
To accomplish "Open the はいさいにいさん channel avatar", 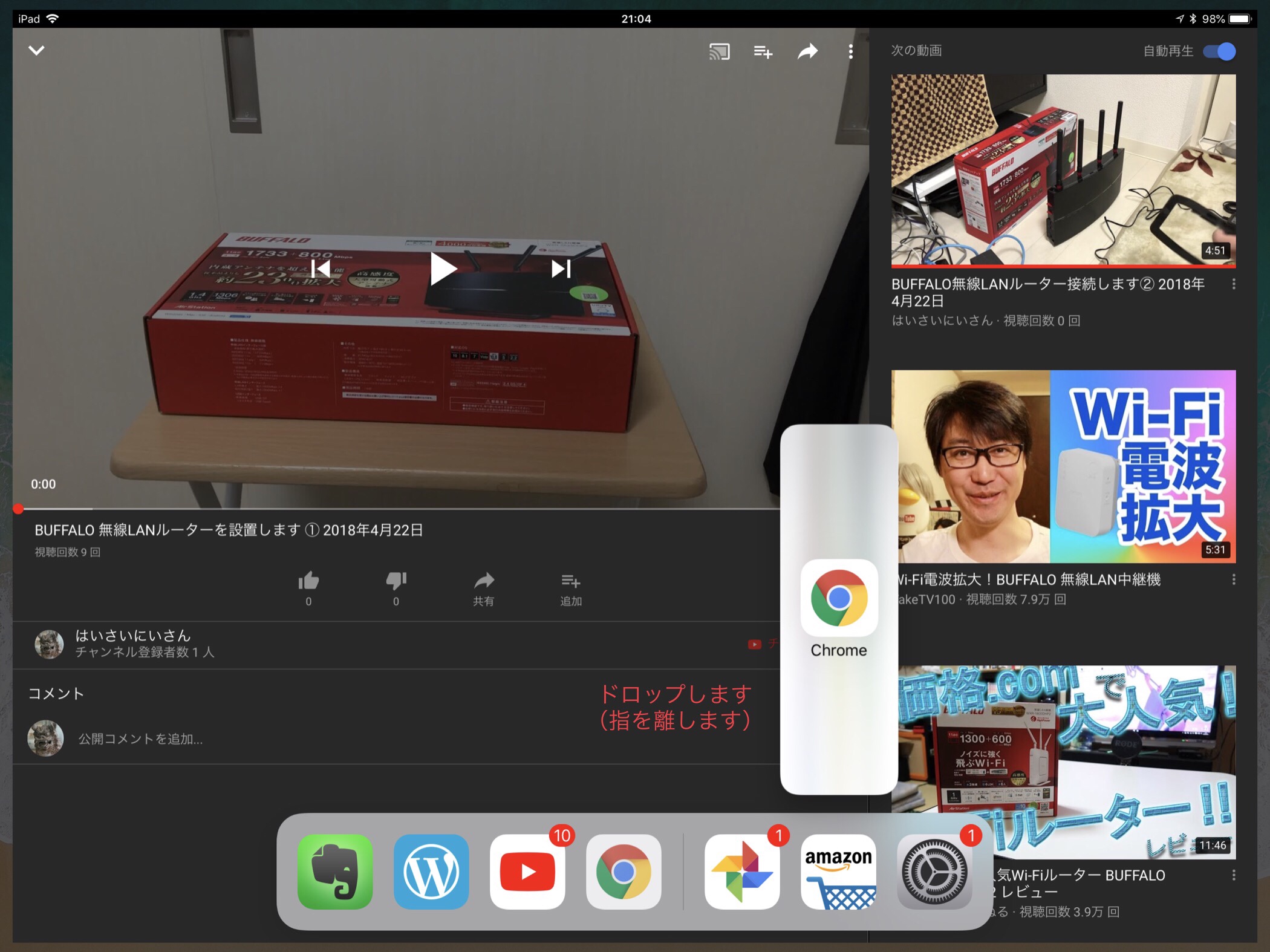I will click(x=49, y=644).
